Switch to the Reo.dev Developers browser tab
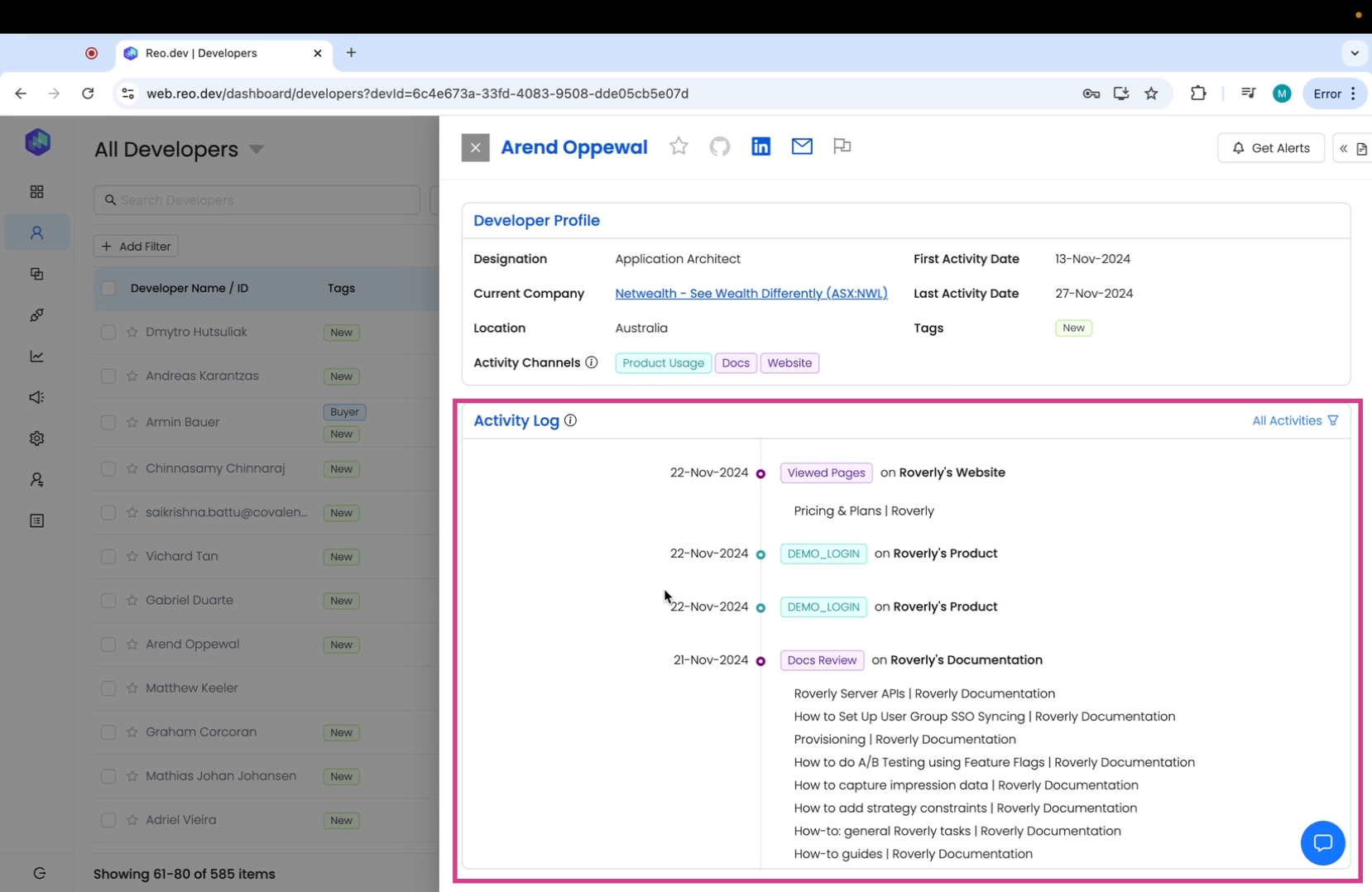This screenshot has height=892, width=1372. click(x=202, y=53)
